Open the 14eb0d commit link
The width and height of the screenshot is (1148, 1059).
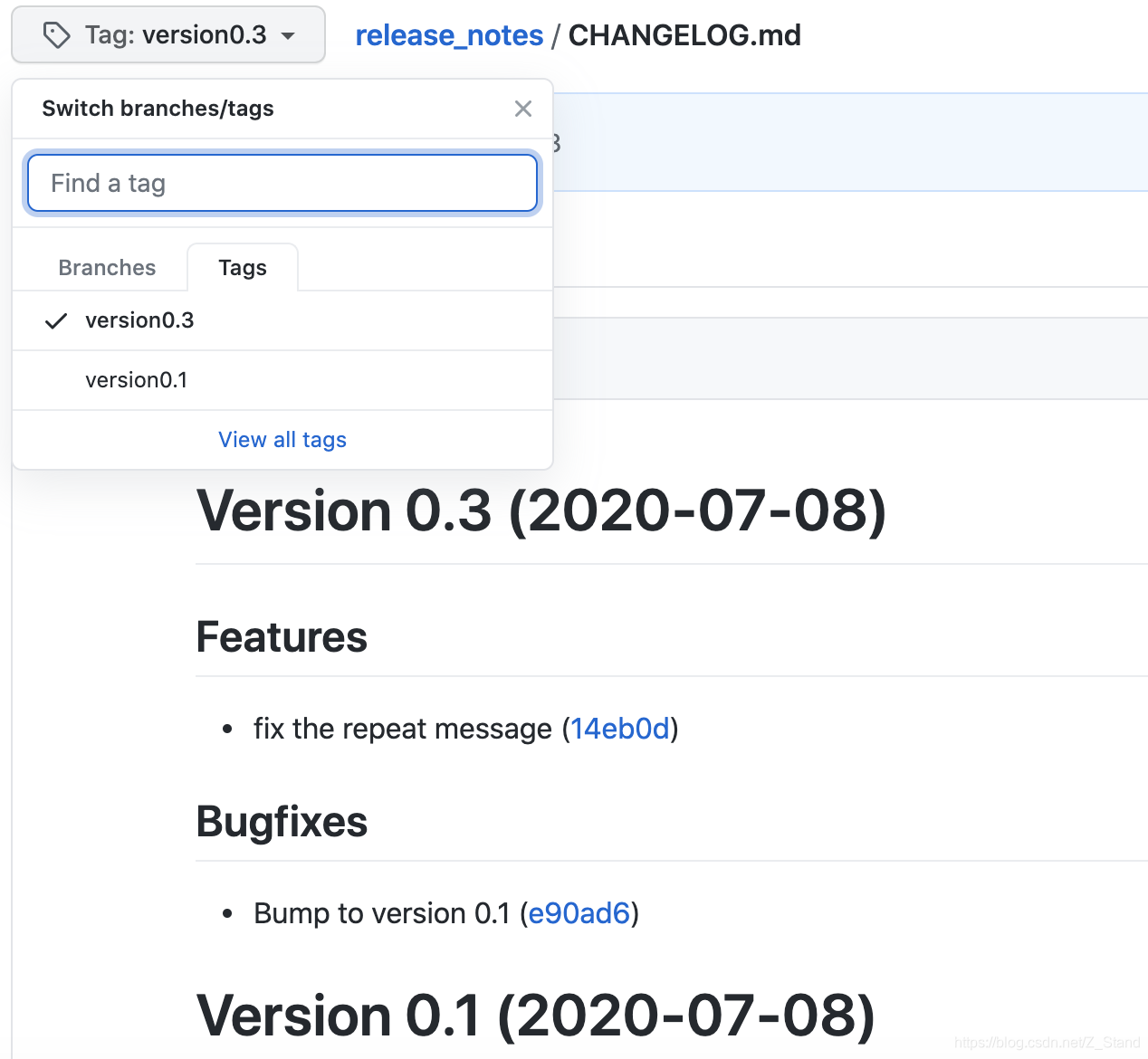click(x=621, y=728)
